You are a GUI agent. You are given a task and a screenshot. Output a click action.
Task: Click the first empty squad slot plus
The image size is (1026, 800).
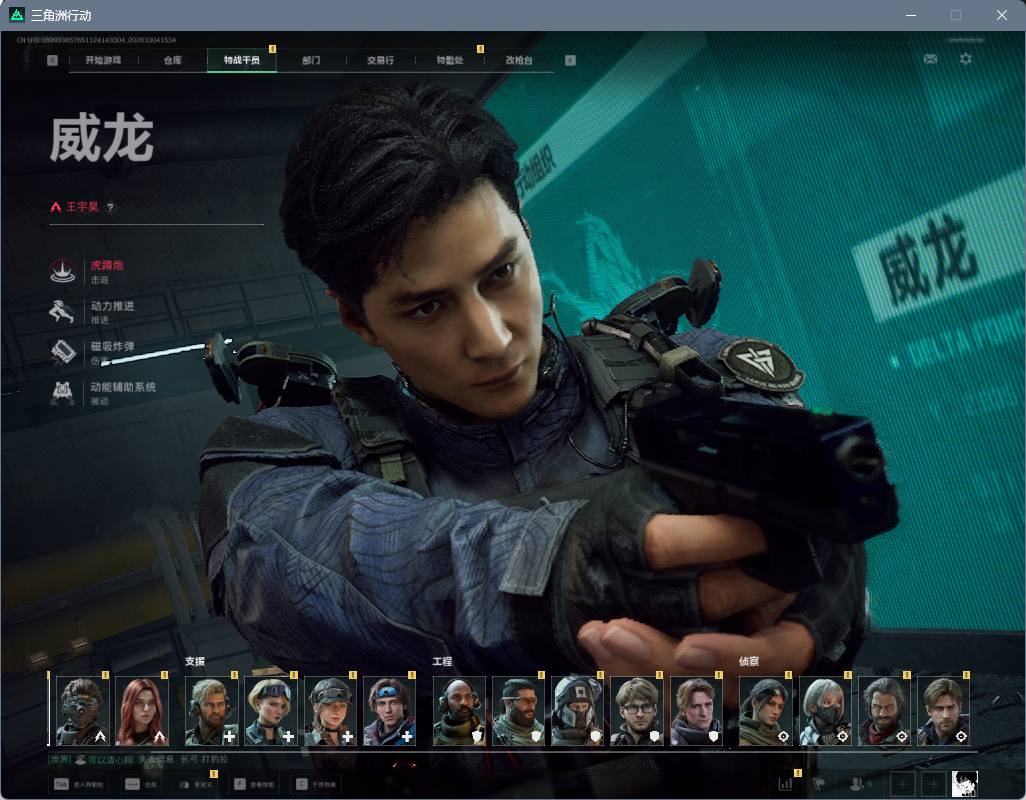903,784
